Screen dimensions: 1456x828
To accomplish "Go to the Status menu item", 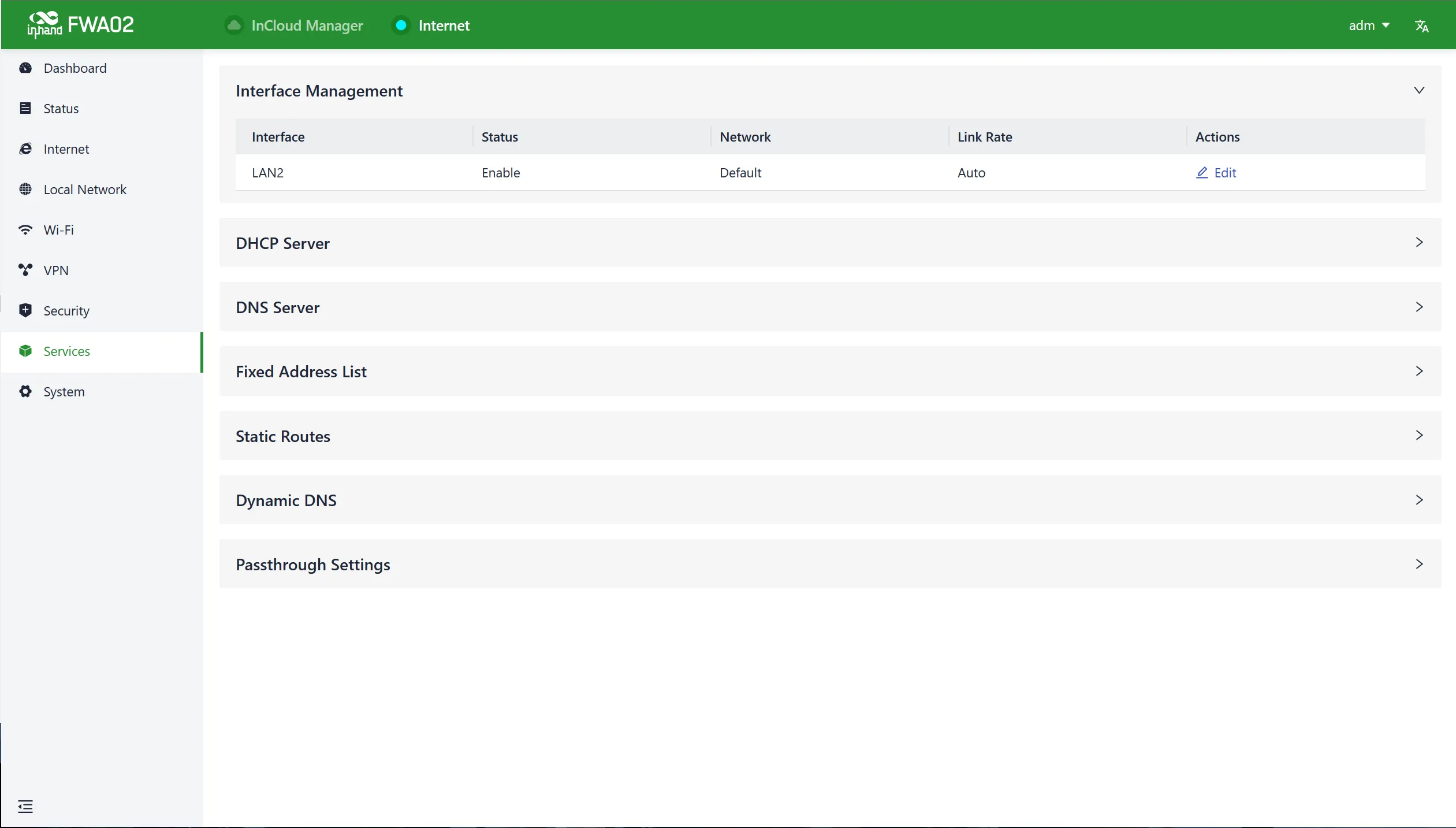I will 102,109.
